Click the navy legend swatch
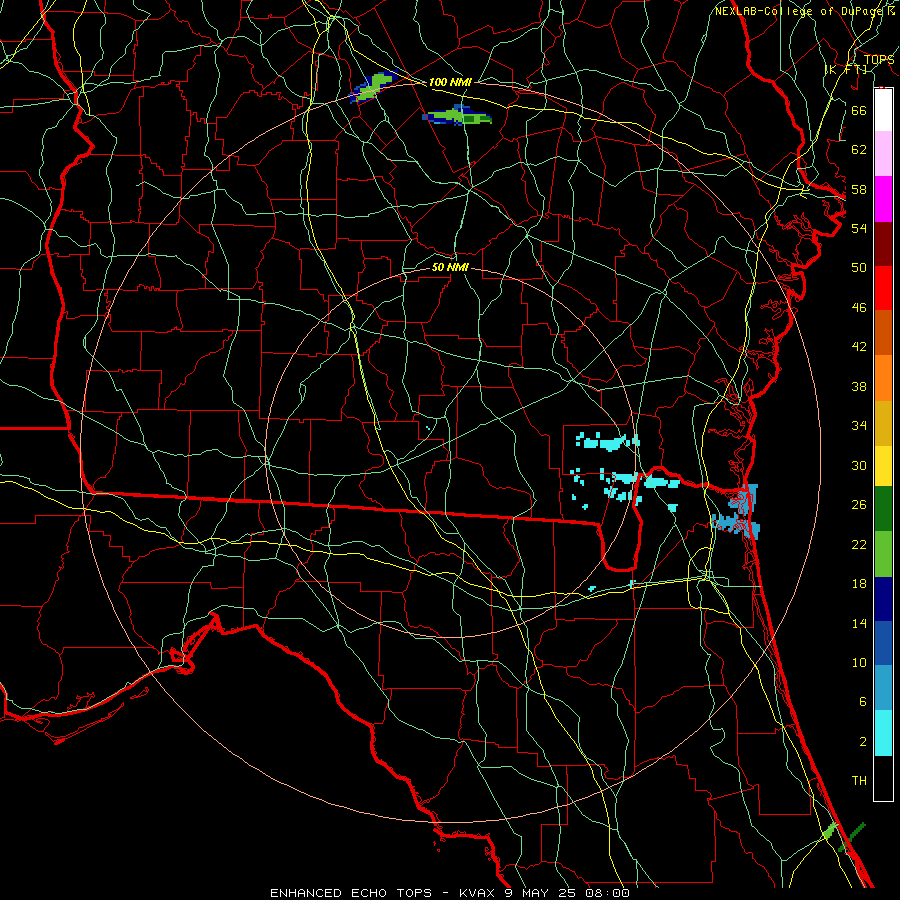The image size is (900, 900). 883,599
